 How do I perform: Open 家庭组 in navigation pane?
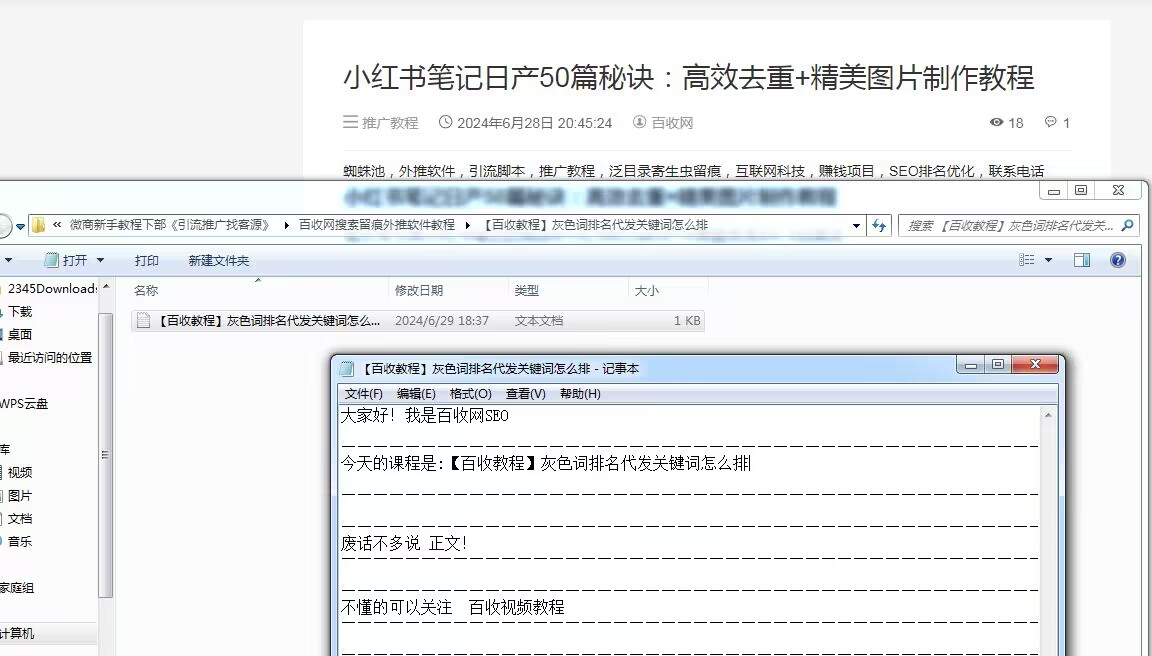(17, 588)
